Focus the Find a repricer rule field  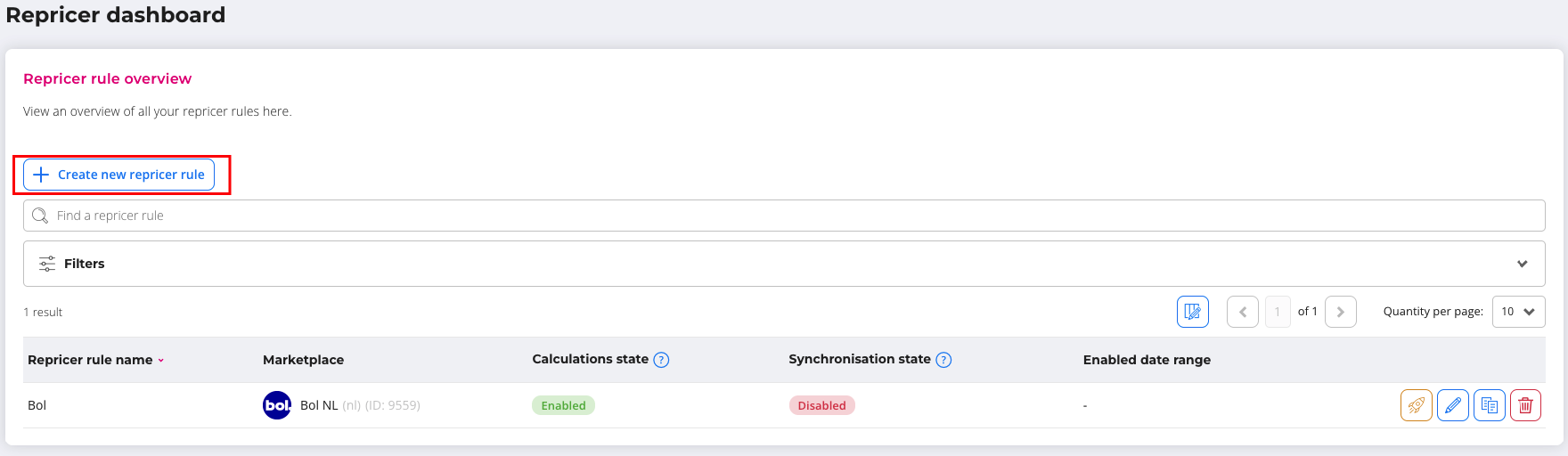click(784, 216)
